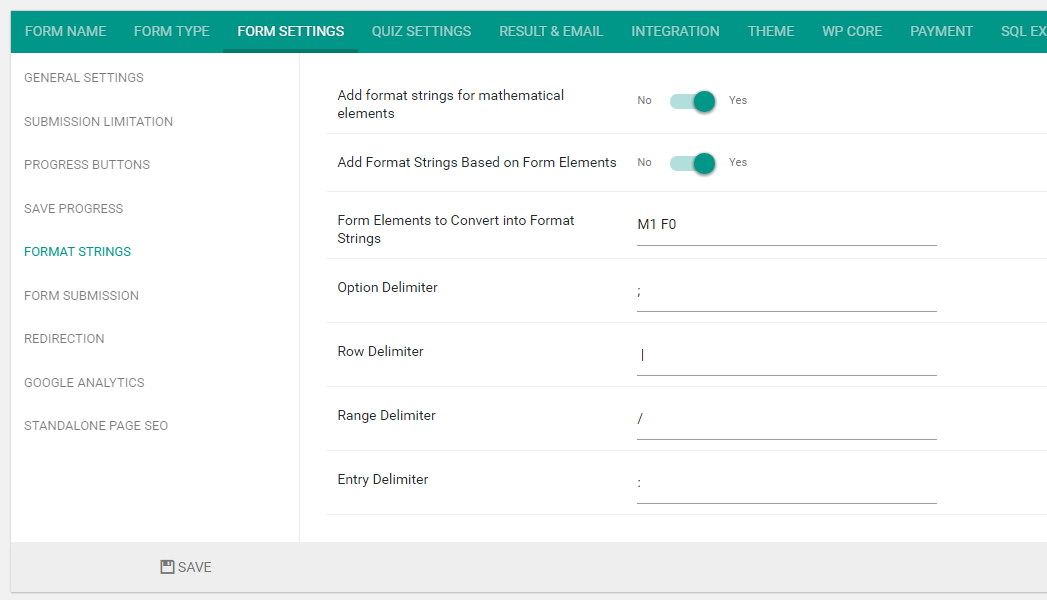Image resolution: width=1047 pixels, height=600 pixels.
Task: Edit the Option Delimiter field
Action: point(786,290)
